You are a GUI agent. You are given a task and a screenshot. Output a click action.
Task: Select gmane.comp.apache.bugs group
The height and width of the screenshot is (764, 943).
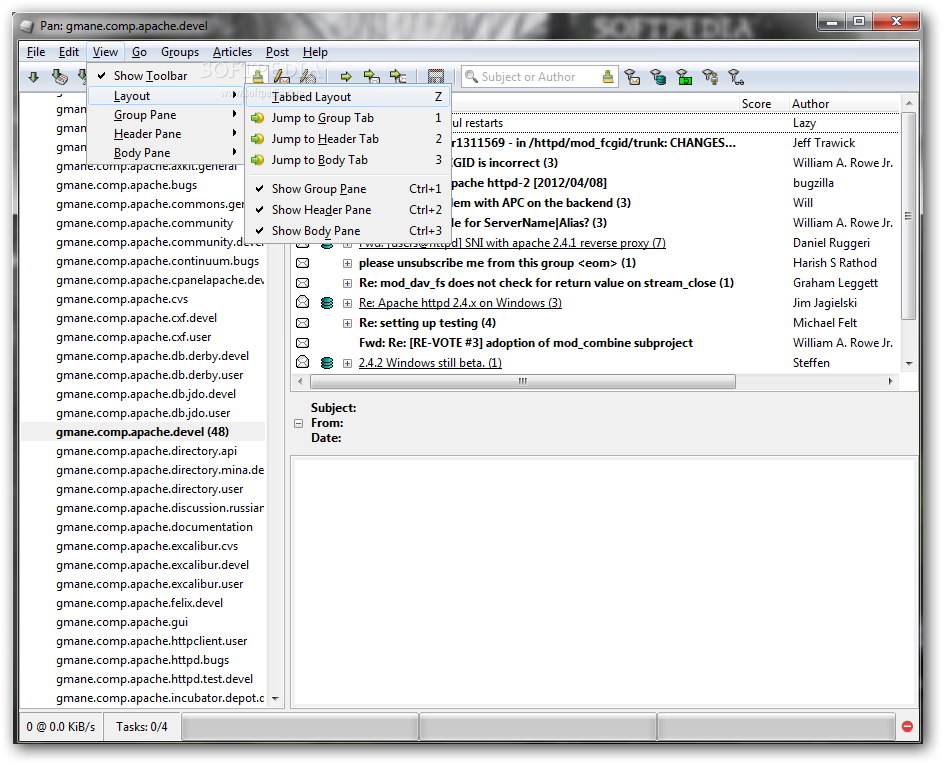(126, 185)
